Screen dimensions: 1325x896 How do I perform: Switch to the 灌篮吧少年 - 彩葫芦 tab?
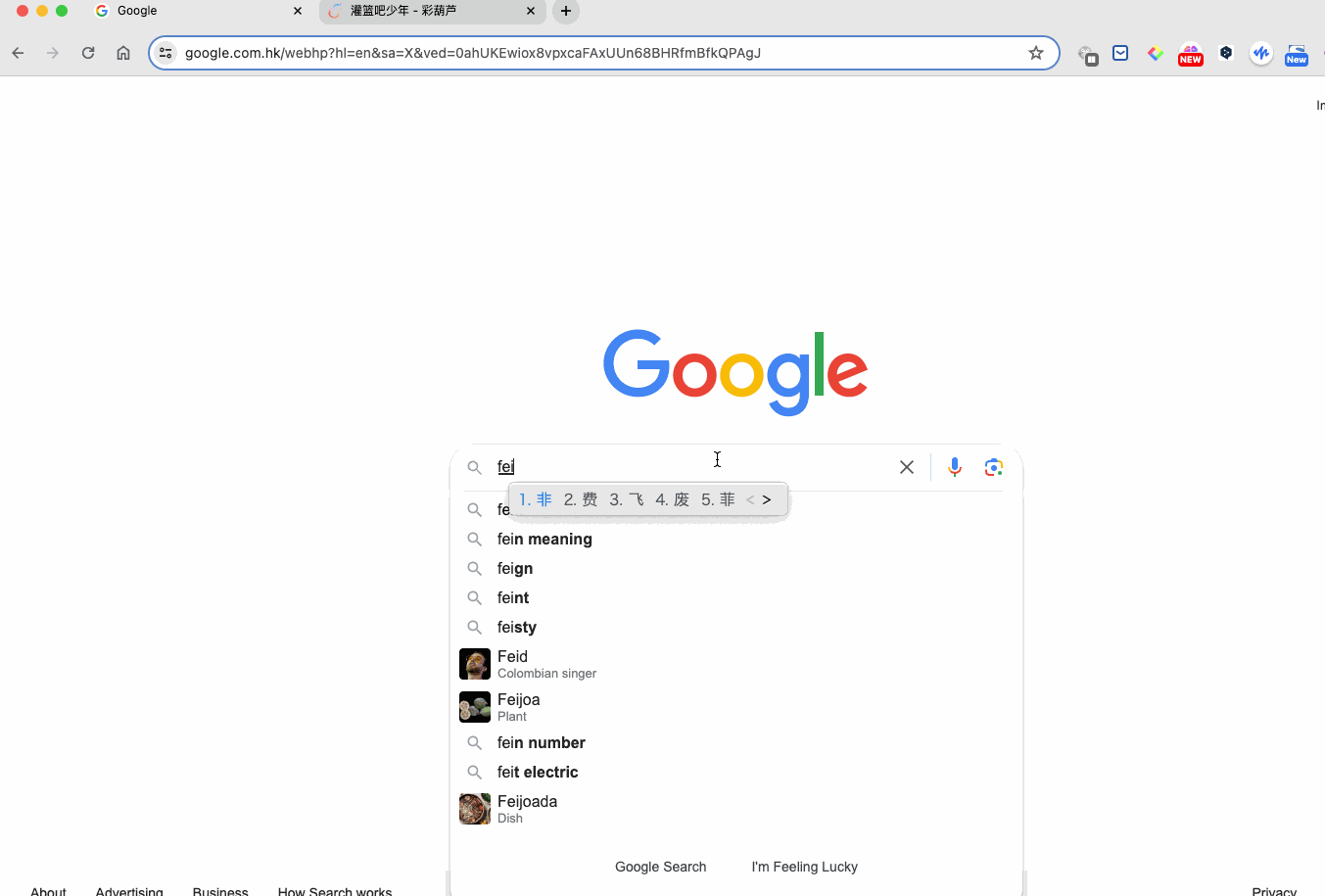(x=433, y=11)
